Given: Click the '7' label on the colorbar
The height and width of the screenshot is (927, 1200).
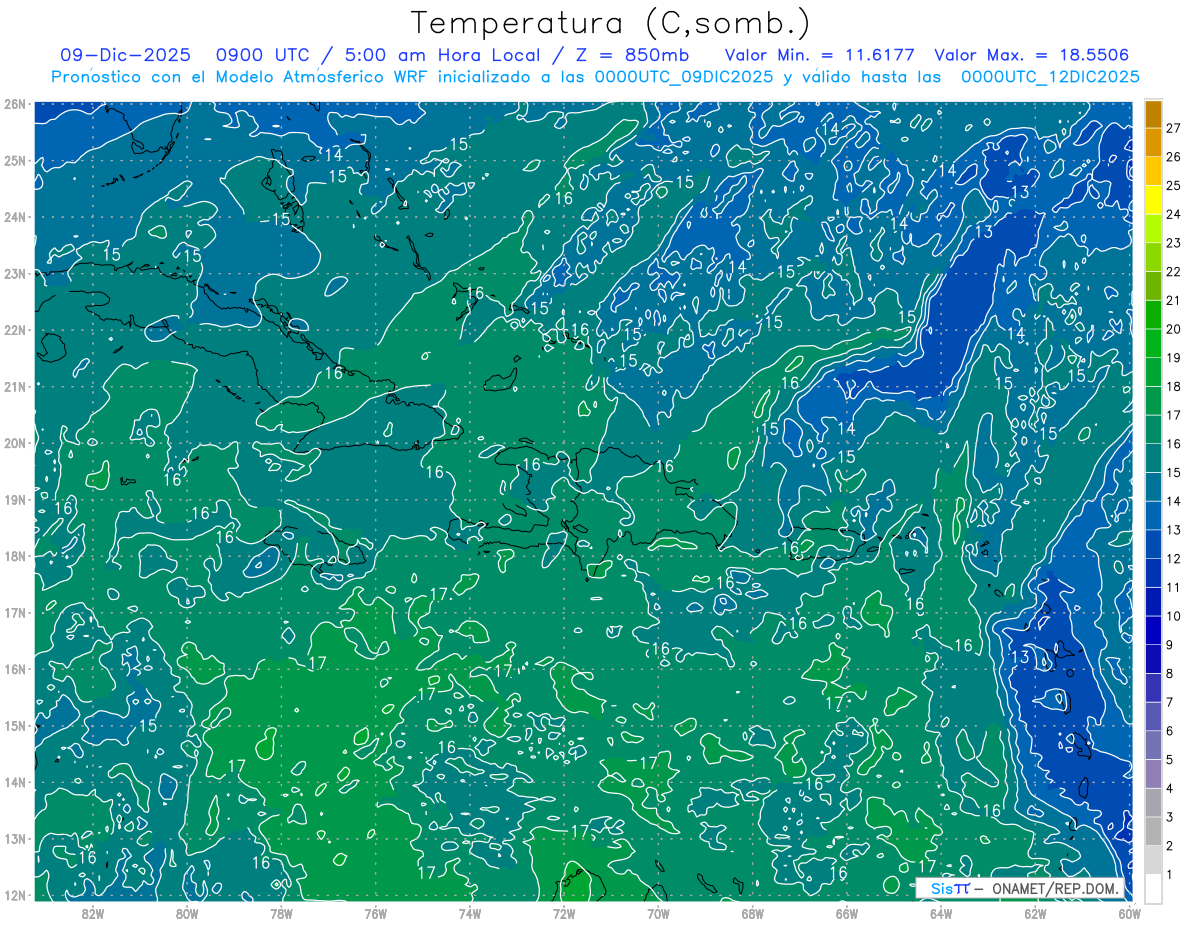Looking at the screenshot, I should click(x=1169, y=703).
